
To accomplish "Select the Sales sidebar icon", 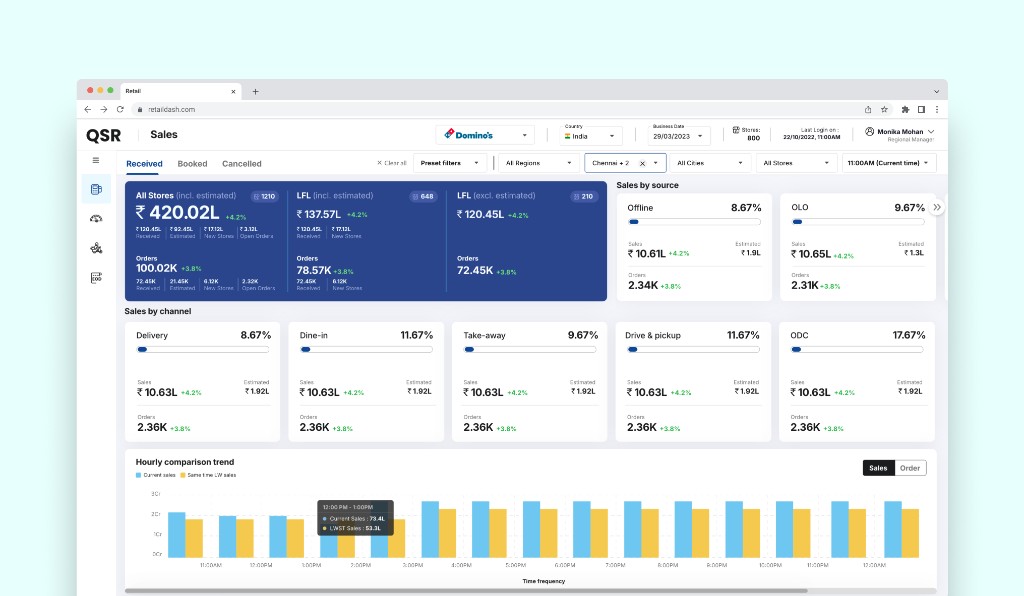I will (x=96, y=190).
